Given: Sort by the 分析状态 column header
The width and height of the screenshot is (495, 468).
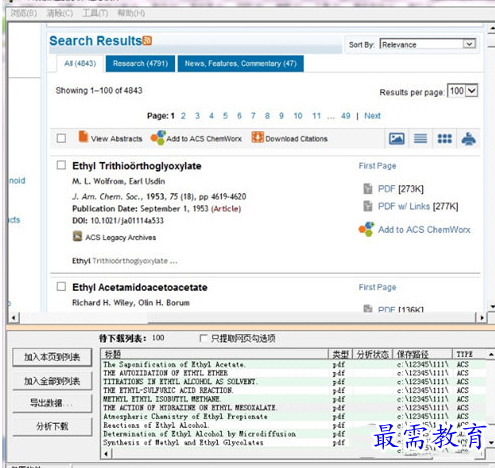Looking at the screenshot, I should click(373, 354).
